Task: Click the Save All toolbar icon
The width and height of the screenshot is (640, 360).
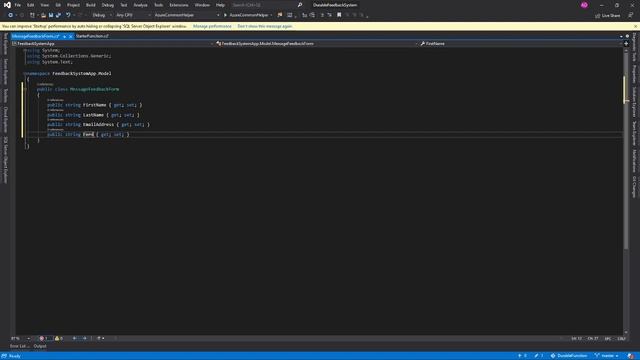Action: click(58, 15)
